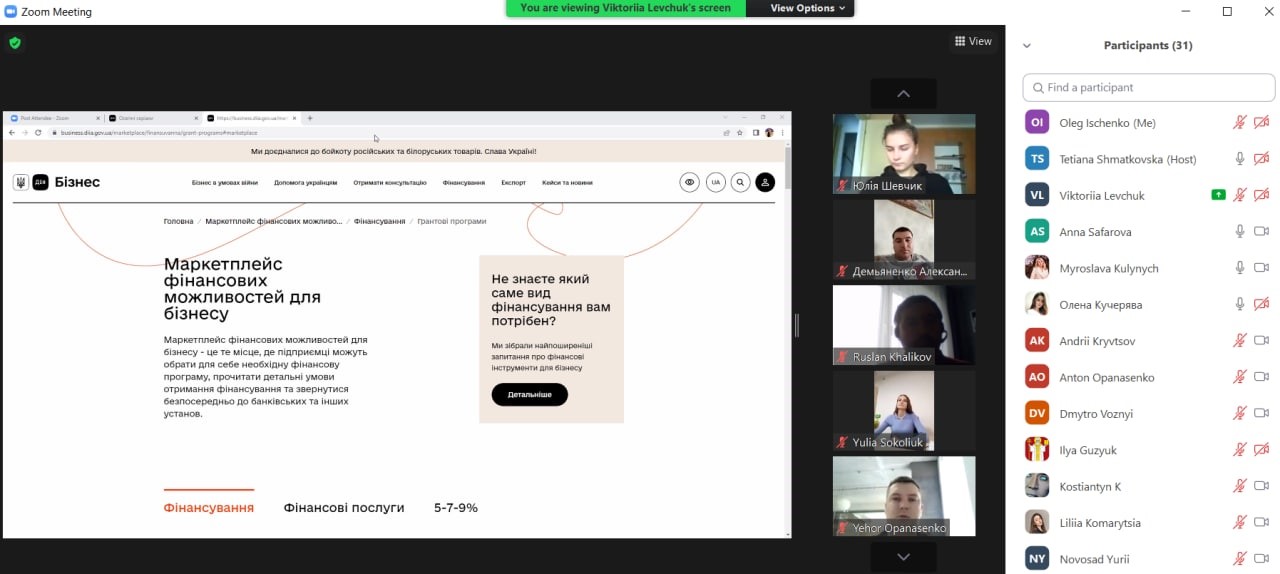Open the user profile icon on Дія site
This screenshot has height=574, width=1280.
tap(765, 182)
